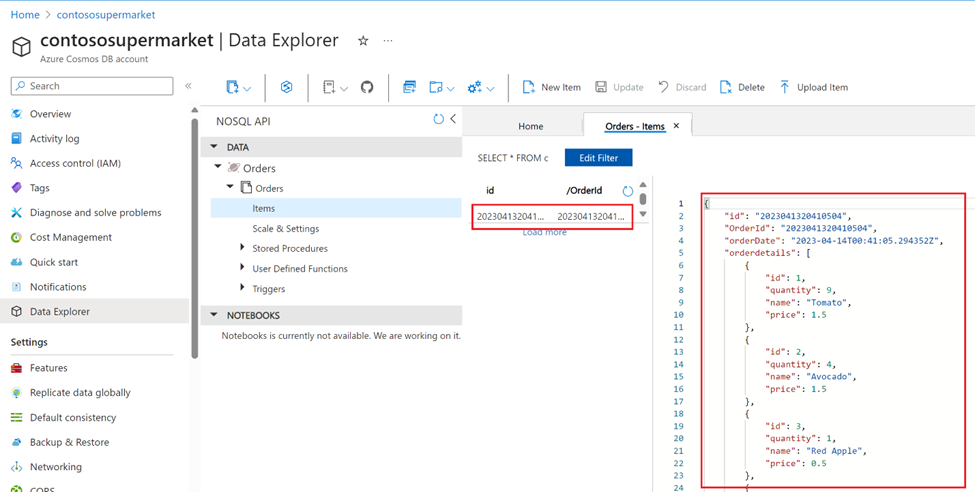975x492 pixels.
Task: Click the Cost Management icon
Action: click(17, 238)
